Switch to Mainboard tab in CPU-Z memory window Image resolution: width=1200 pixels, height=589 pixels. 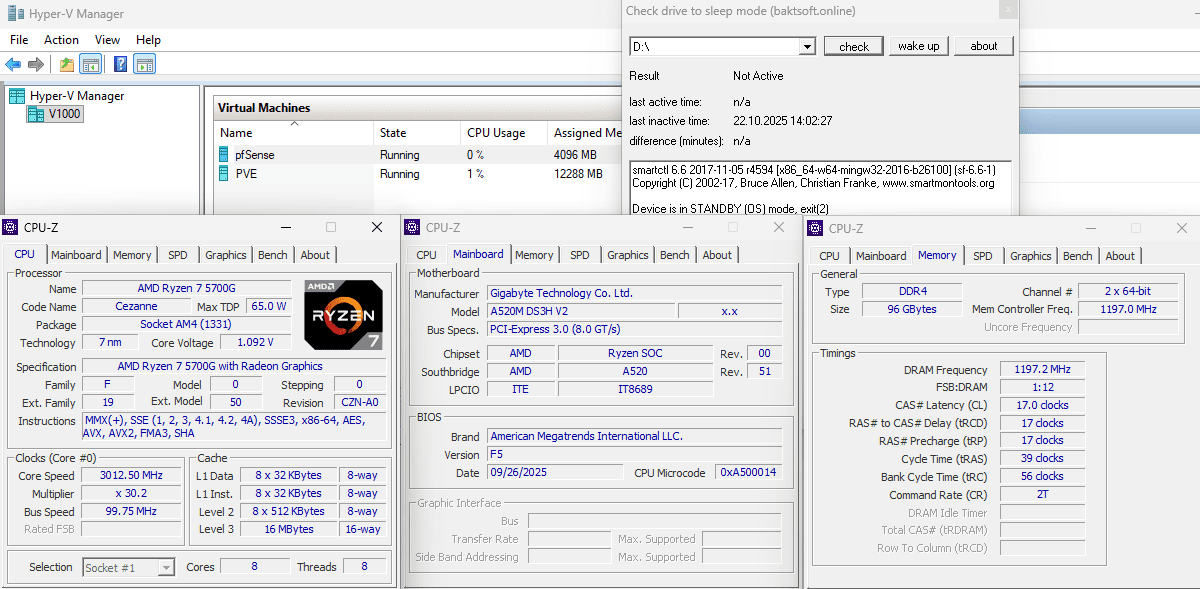(x=881, y=256)
